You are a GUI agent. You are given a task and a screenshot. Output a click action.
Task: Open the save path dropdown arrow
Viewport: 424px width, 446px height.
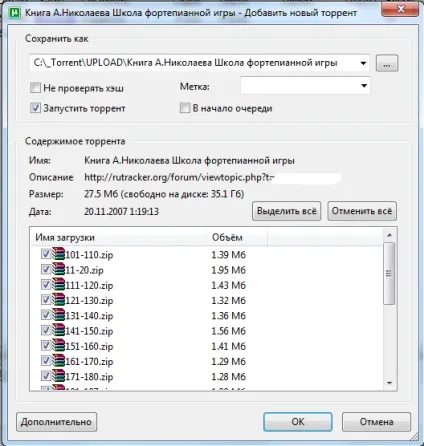tap(363, 63)
